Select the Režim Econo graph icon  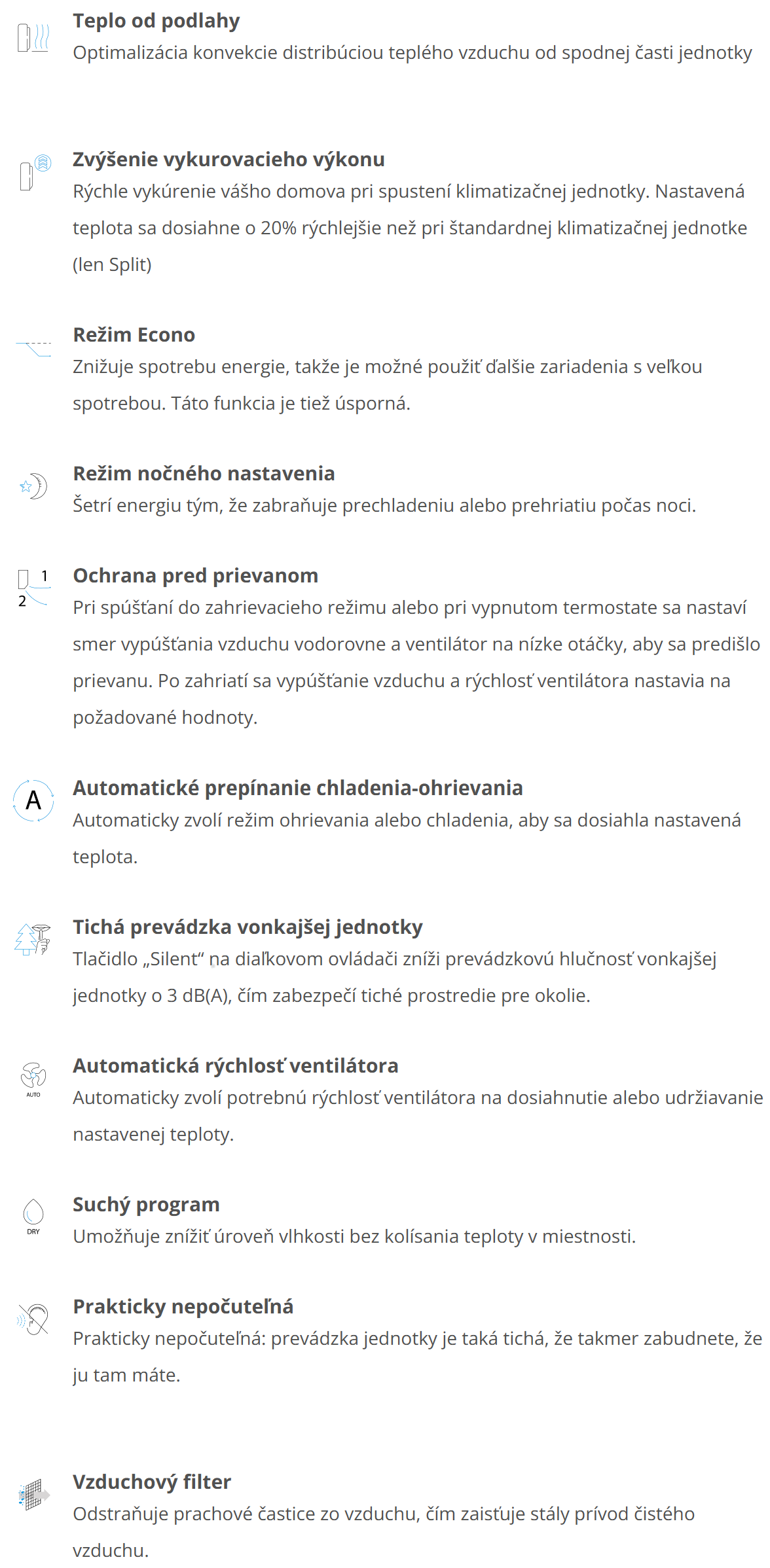(x=33, y=349)
